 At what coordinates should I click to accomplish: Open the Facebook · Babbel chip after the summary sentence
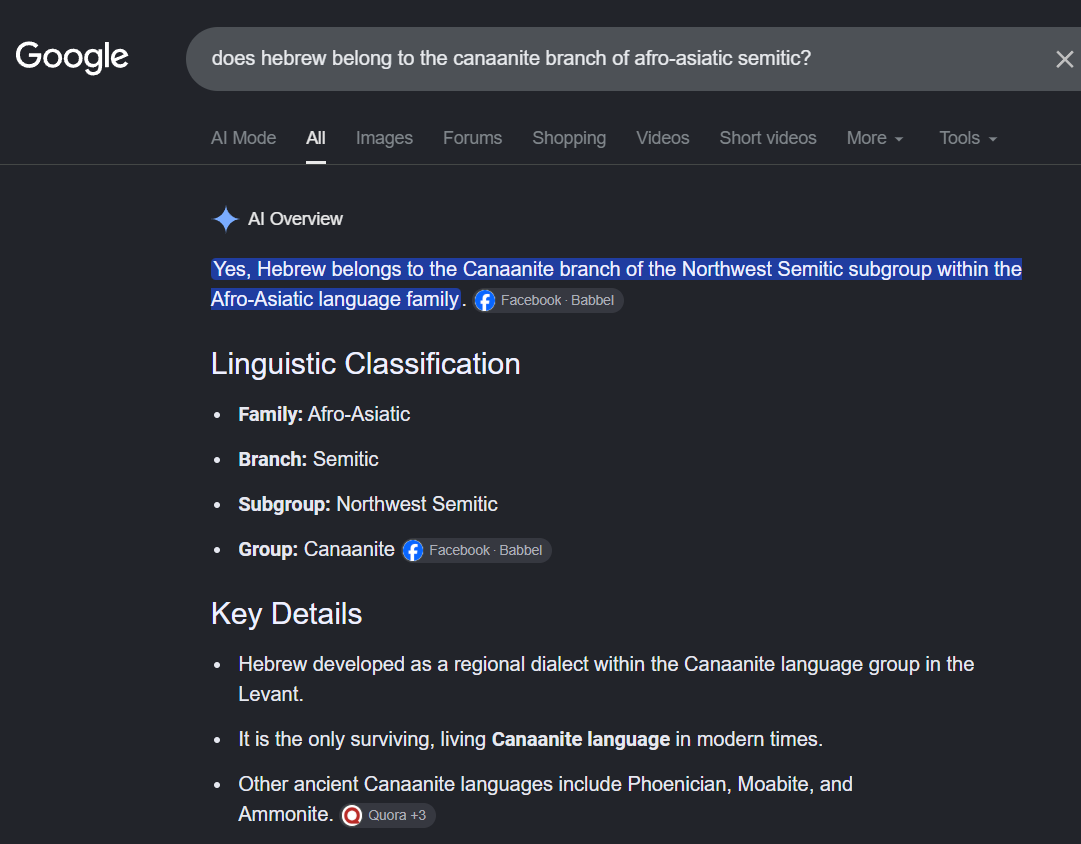point(549,301)
